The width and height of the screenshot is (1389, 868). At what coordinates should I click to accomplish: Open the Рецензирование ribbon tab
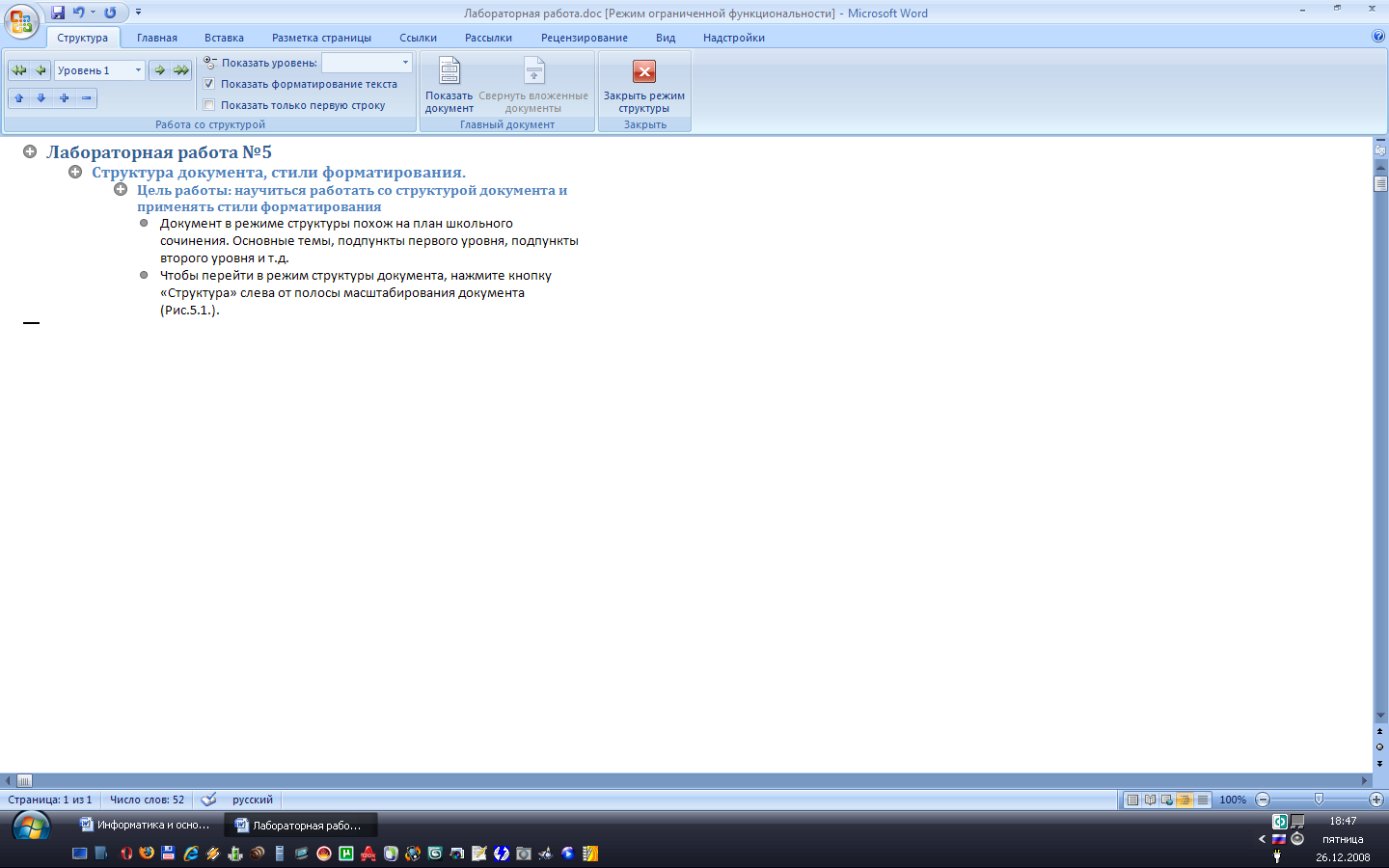pyautogui.click(x=585, y=38)
